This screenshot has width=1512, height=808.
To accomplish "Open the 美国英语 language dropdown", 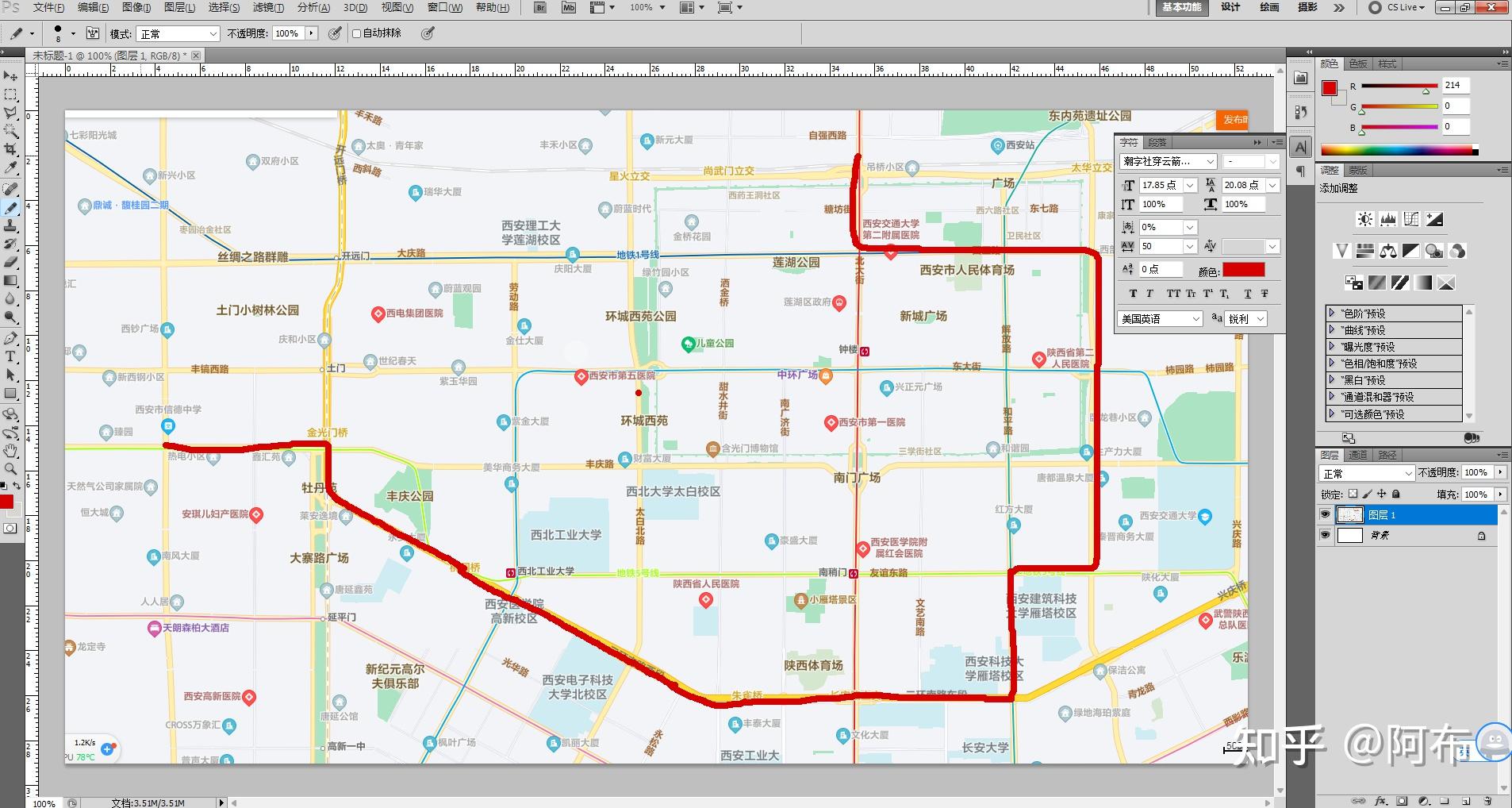I will [1161, 318].
